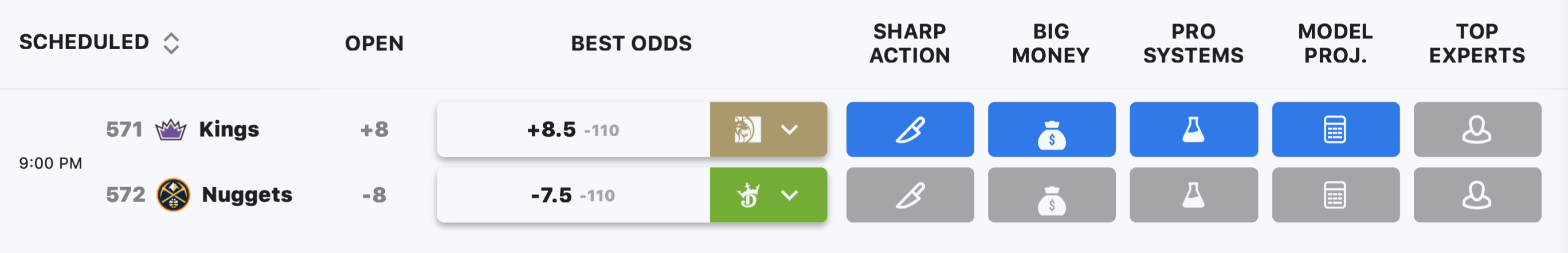The height and width of the screenshot is (253, 1568).
Task: Click Kings Model Projection calculator icon
Action: (1335, 129)
